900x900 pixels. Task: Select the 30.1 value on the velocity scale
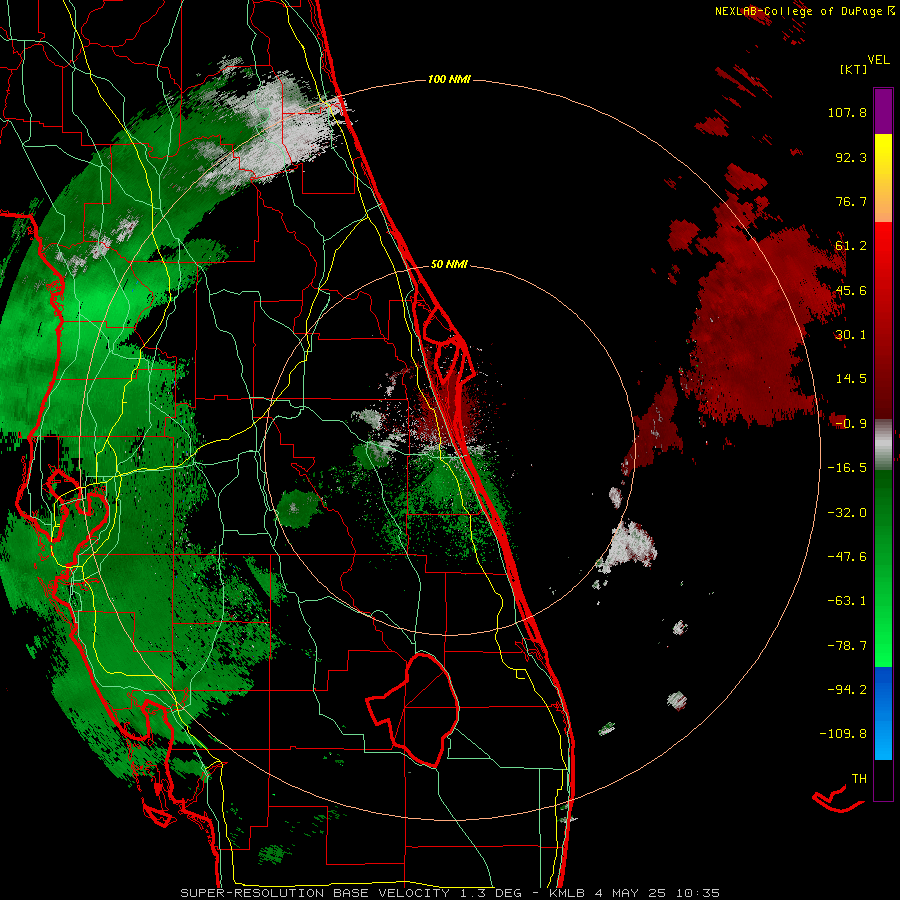[x=851, y=335]
